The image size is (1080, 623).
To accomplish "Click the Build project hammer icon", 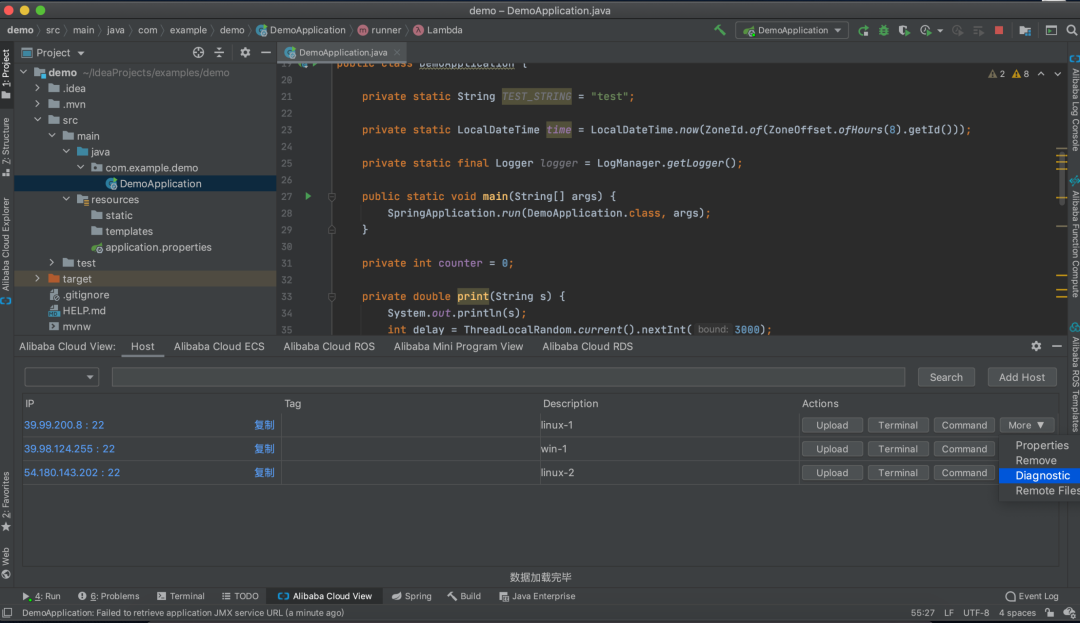I will pyautogui.click(x=719, y=30).
